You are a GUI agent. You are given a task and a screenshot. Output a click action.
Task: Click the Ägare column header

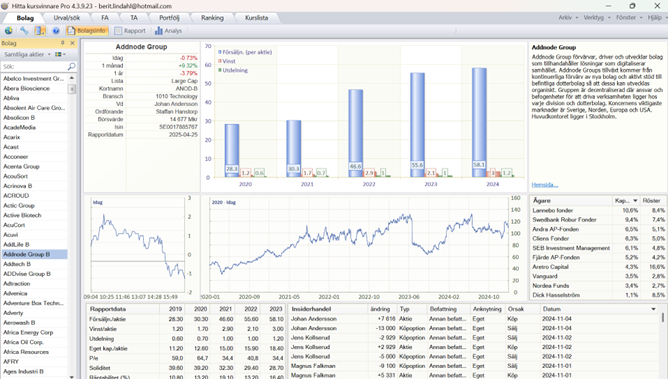pyautogui.click(x=571, y=201)
